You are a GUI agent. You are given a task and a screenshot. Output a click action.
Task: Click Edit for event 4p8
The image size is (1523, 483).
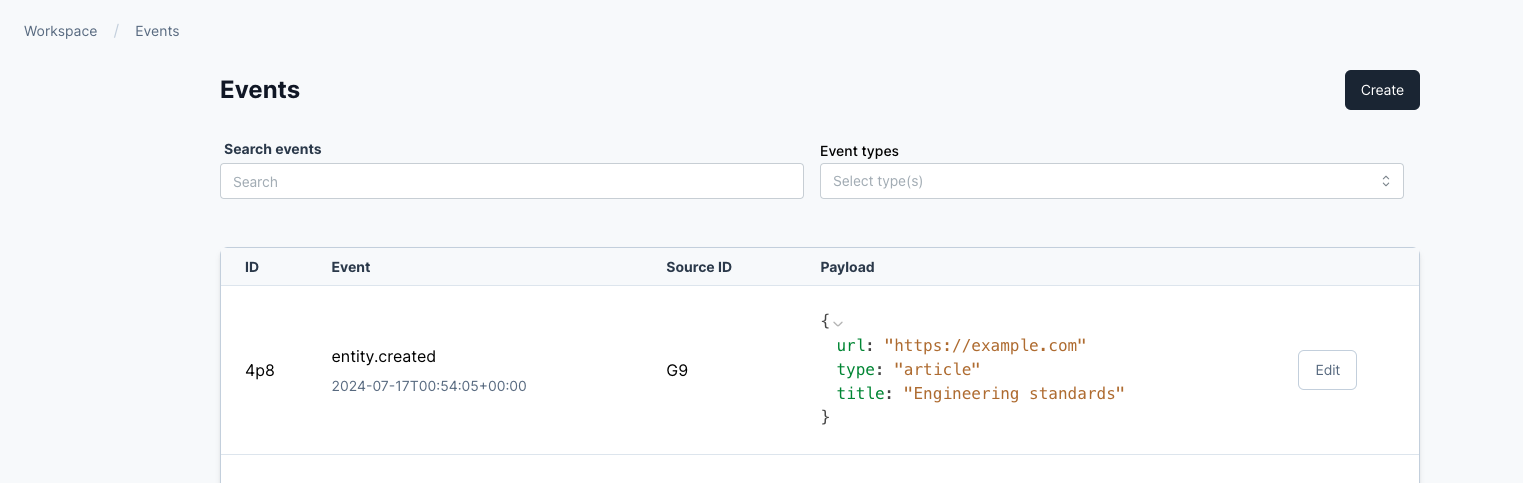(1326, 370)
